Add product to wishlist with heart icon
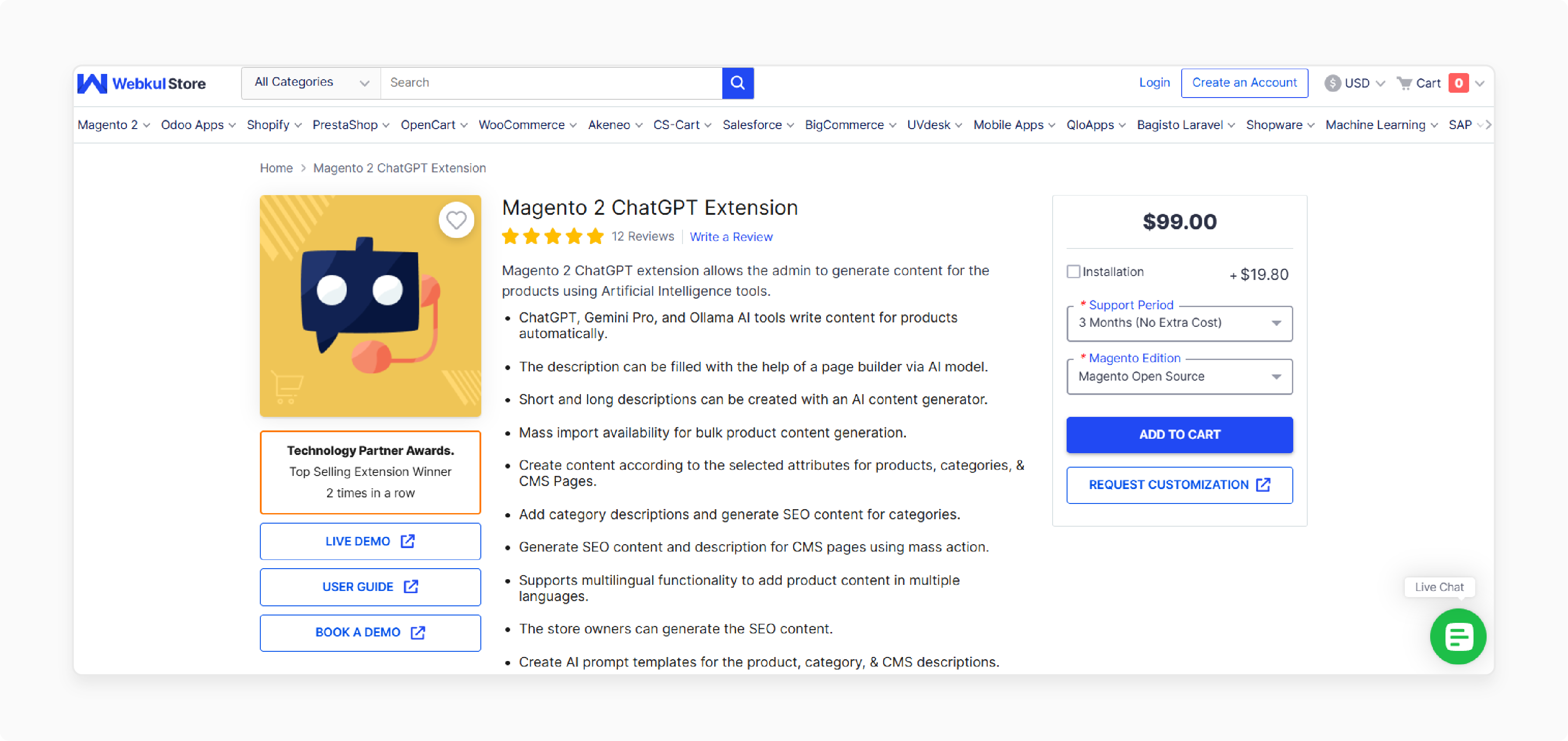The width and height of the screenshot is (1568, 741). [x=456, y=220]
